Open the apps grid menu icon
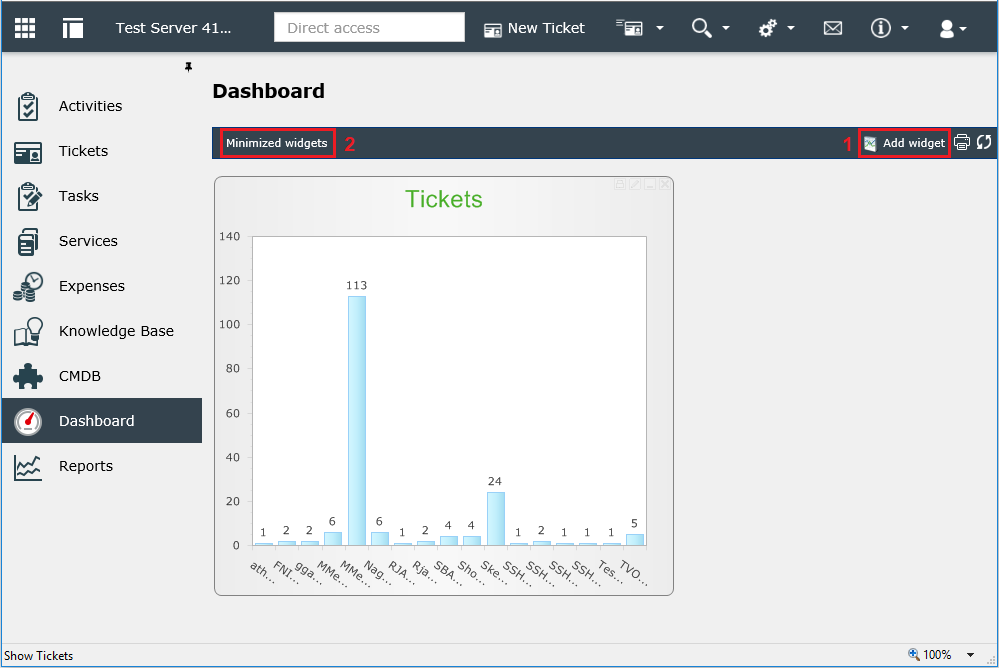The image size is (999, 668). click(25, 27)
